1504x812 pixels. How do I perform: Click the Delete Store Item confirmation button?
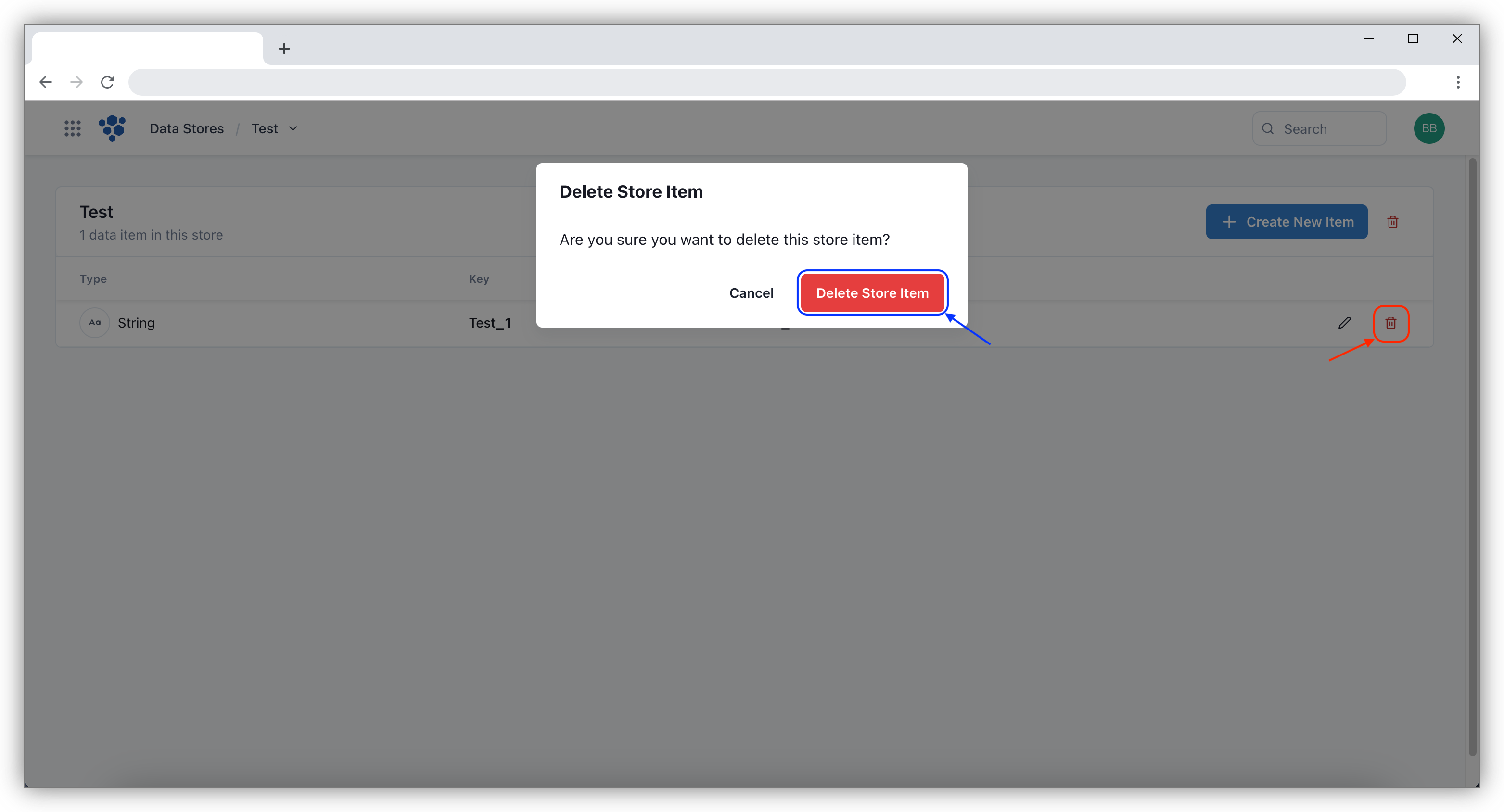click(x=872, y=292)
